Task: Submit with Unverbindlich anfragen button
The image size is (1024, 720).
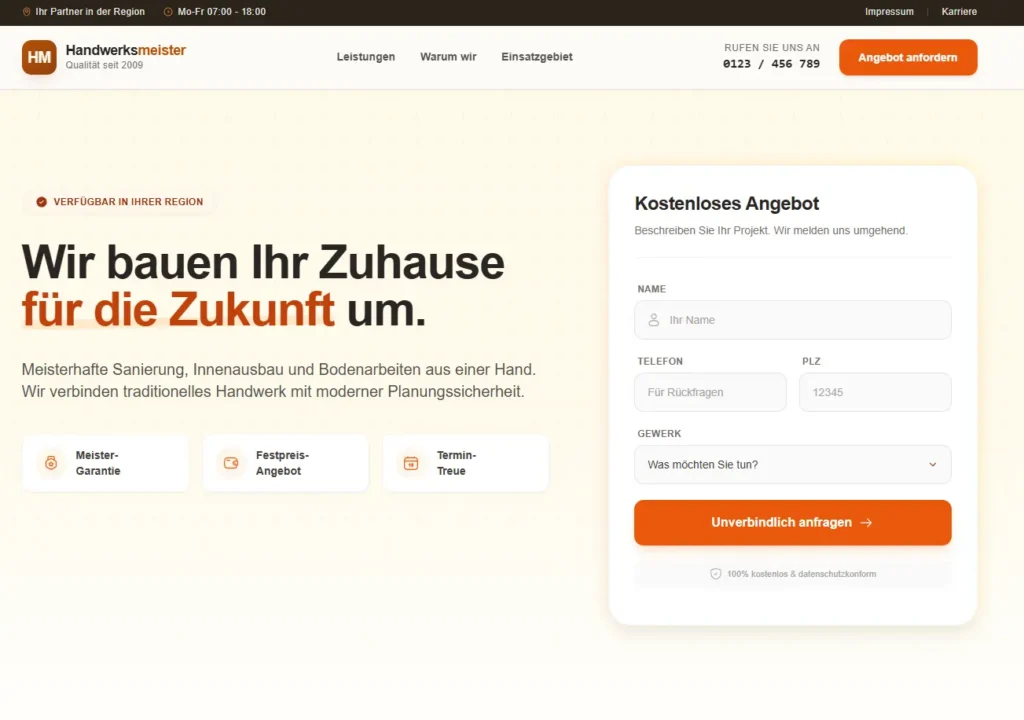Action: (x=792, y=522)
